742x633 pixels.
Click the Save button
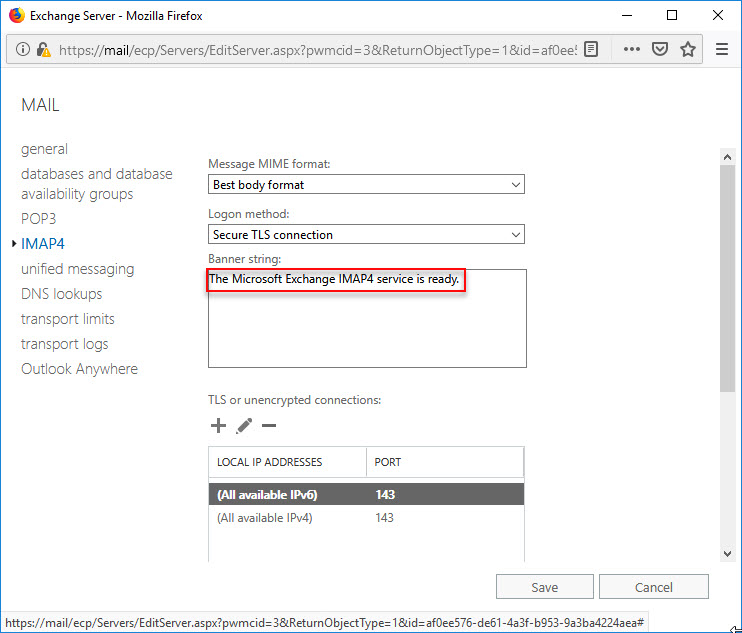pos(545,587)
